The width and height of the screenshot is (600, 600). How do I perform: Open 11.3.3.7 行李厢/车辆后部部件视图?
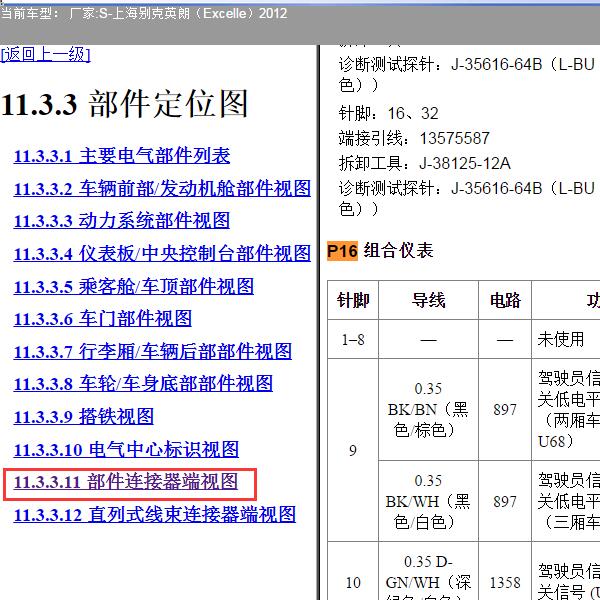[153, 351]
